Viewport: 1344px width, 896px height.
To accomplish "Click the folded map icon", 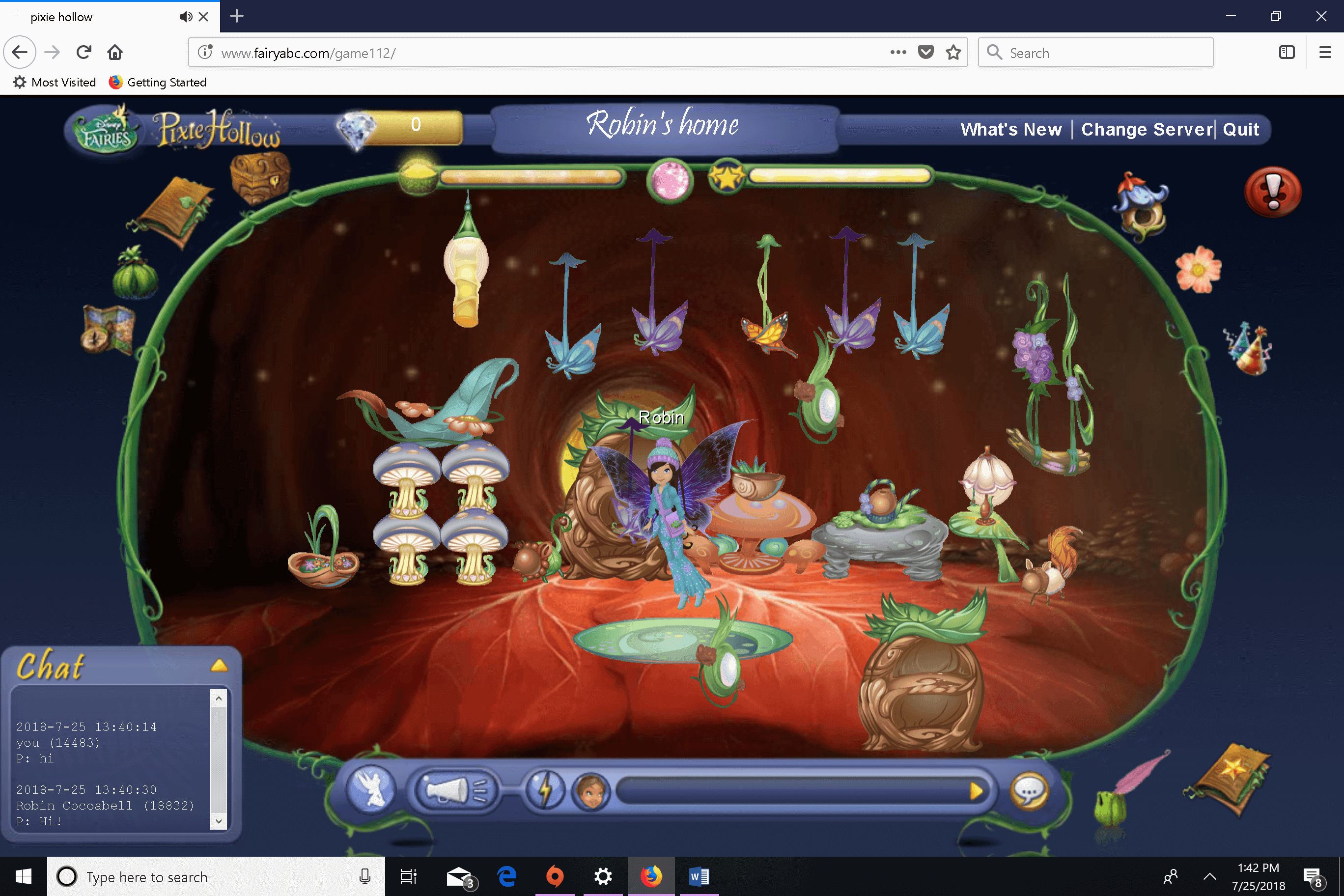I will point(108,330).
